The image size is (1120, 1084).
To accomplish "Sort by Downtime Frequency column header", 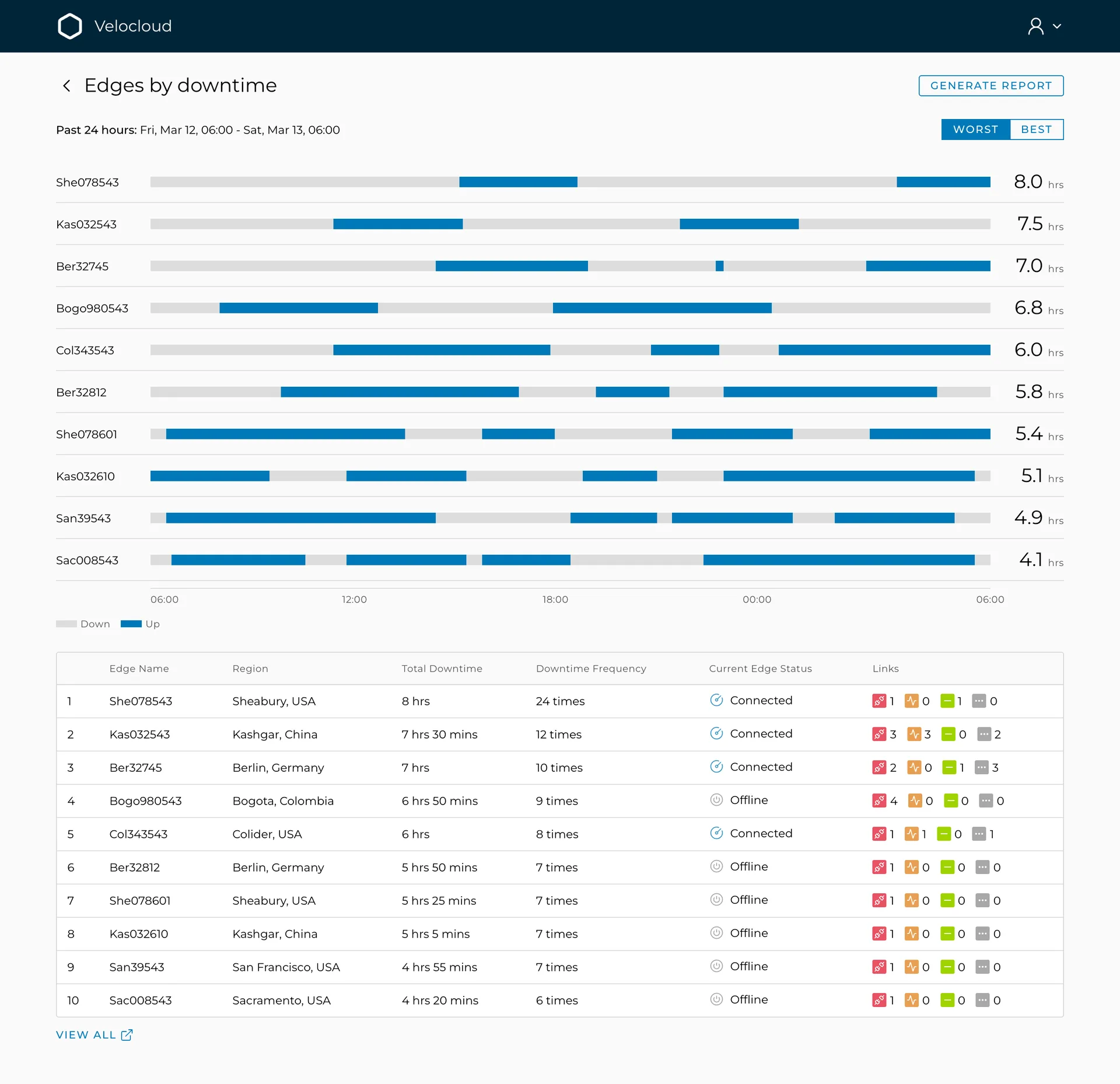I will coord(591,669).
